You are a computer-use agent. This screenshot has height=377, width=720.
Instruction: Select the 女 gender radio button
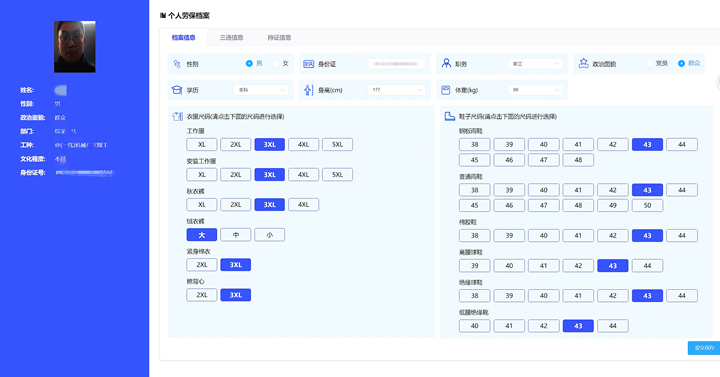[x=276, y=63]
